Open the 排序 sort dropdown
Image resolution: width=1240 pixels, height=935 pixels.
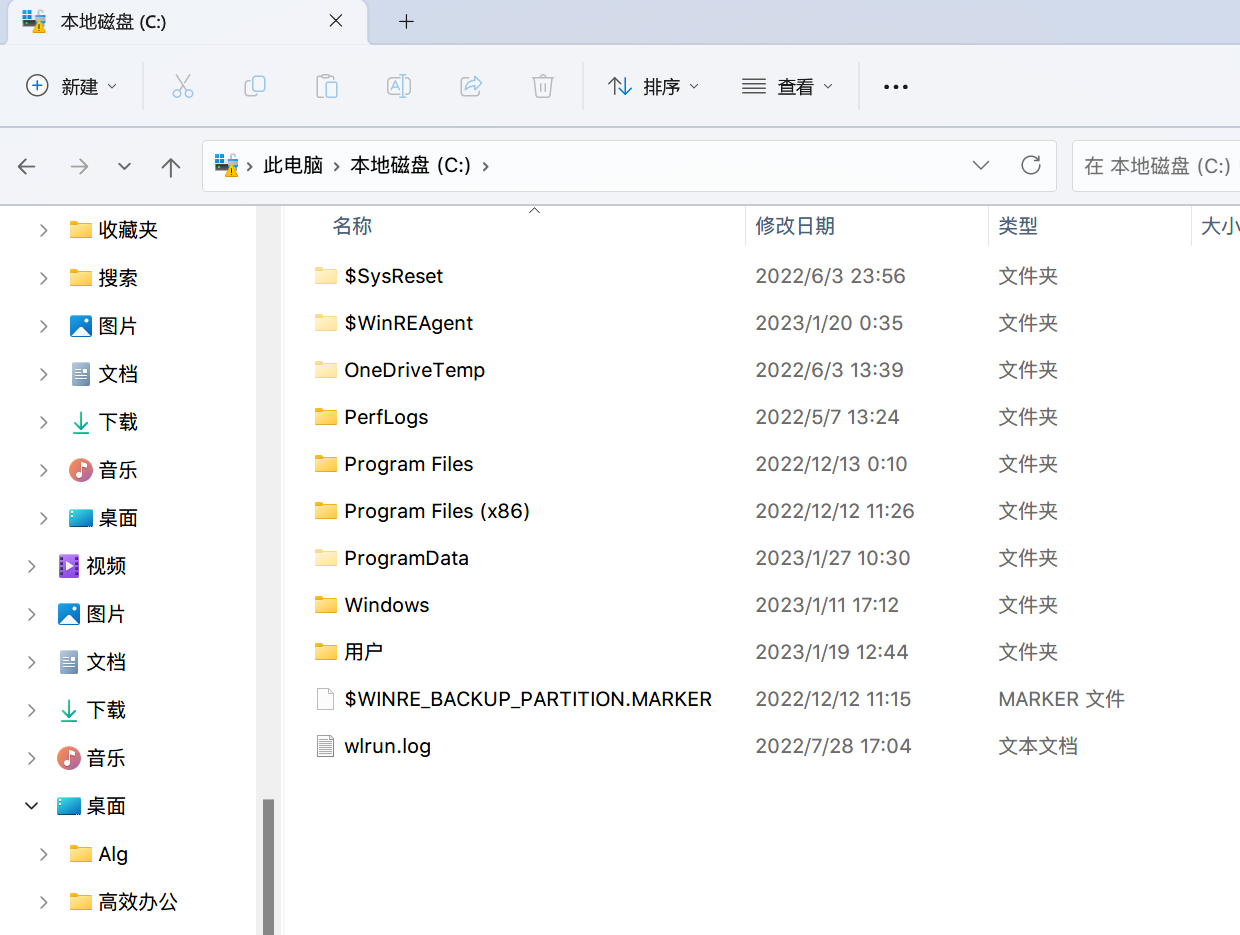coord(654,86)
